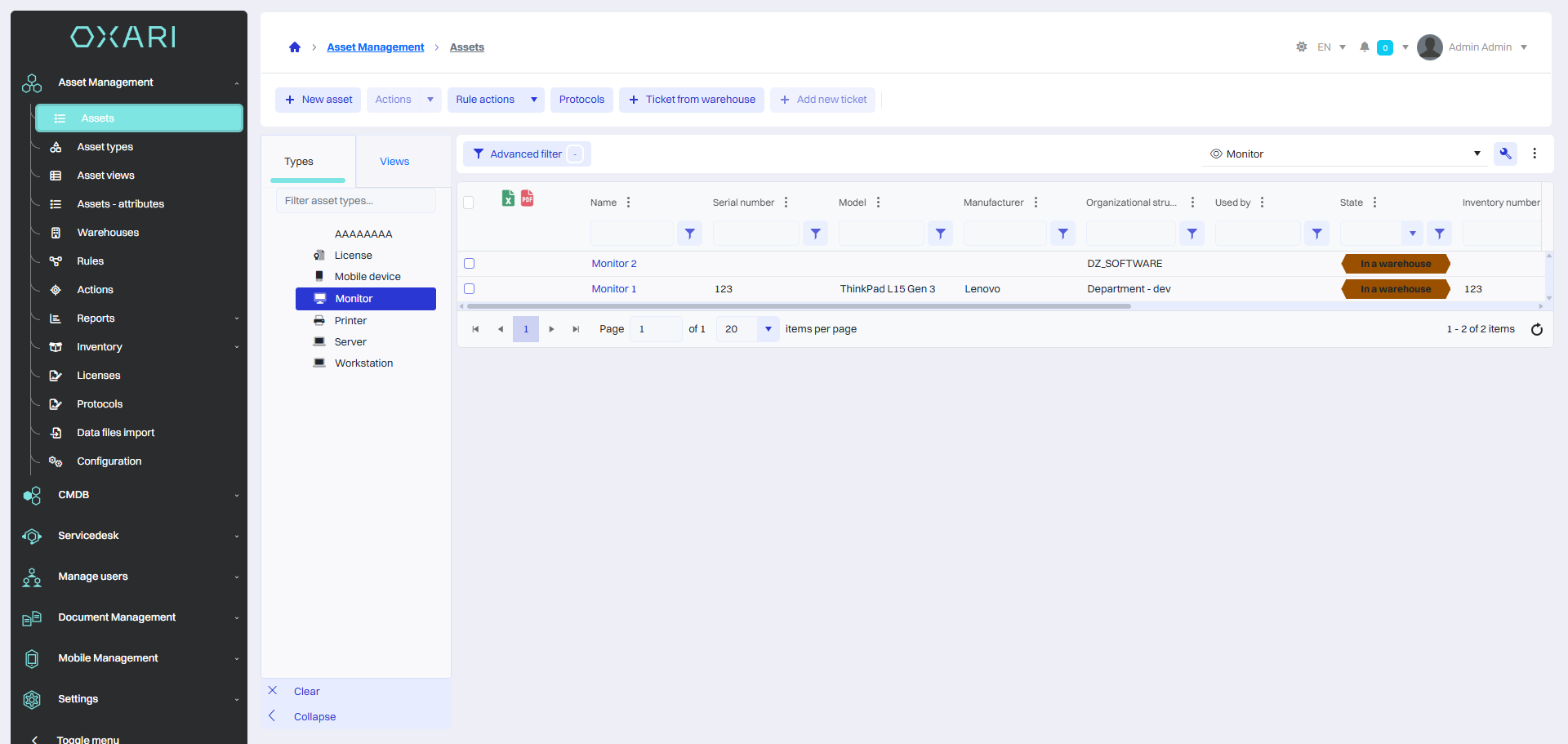Click the Filter asset types input field
Screen dimensions: 1568x744
tap(356, 201)
